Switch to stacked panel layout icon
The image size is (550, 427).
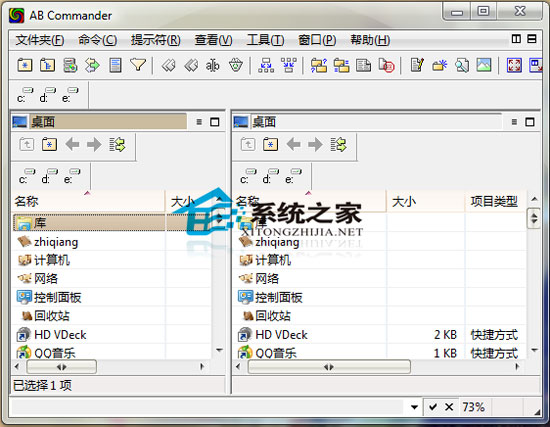click(x=532, y=39)
